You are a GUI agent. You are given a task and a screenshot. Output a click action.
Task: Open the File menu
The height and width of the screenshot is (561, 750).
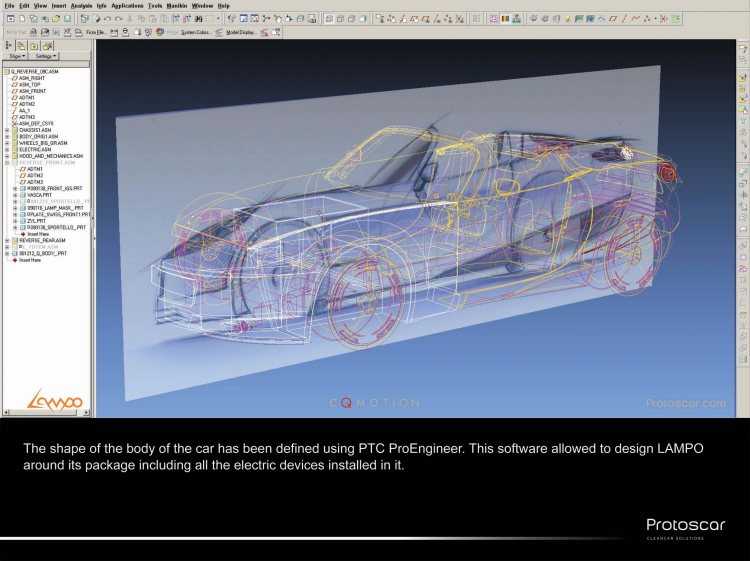[x=9, y=6]
